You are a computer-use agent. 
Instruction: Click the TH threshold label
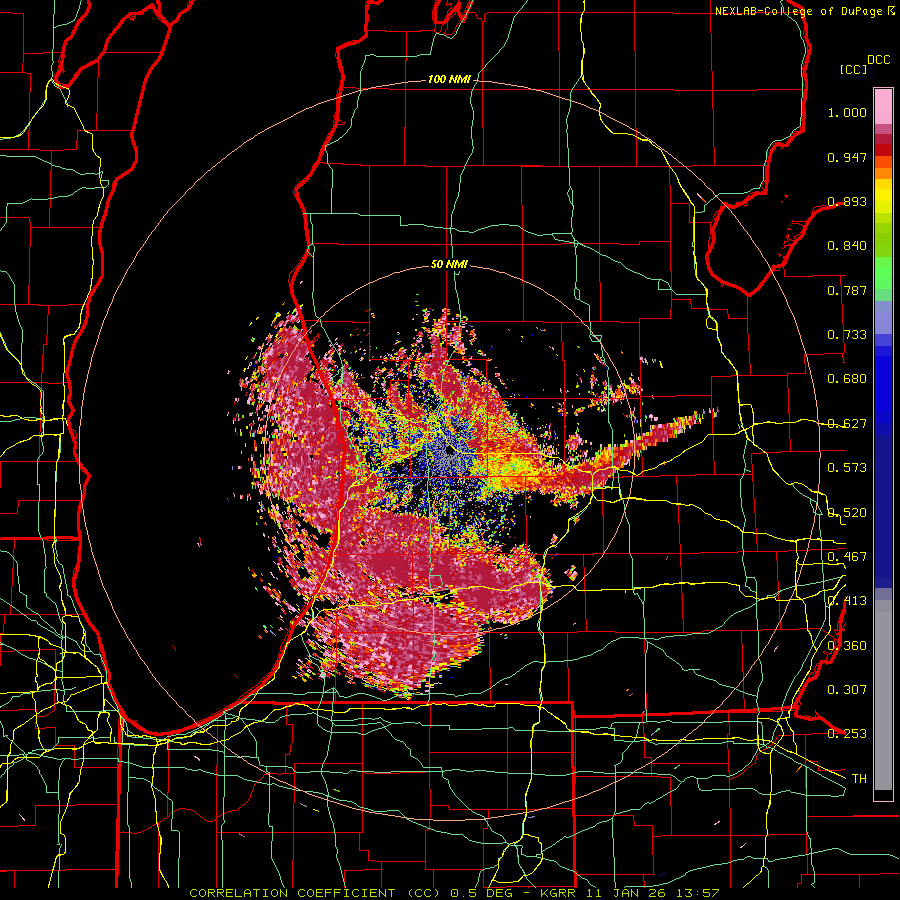point(859,779)
